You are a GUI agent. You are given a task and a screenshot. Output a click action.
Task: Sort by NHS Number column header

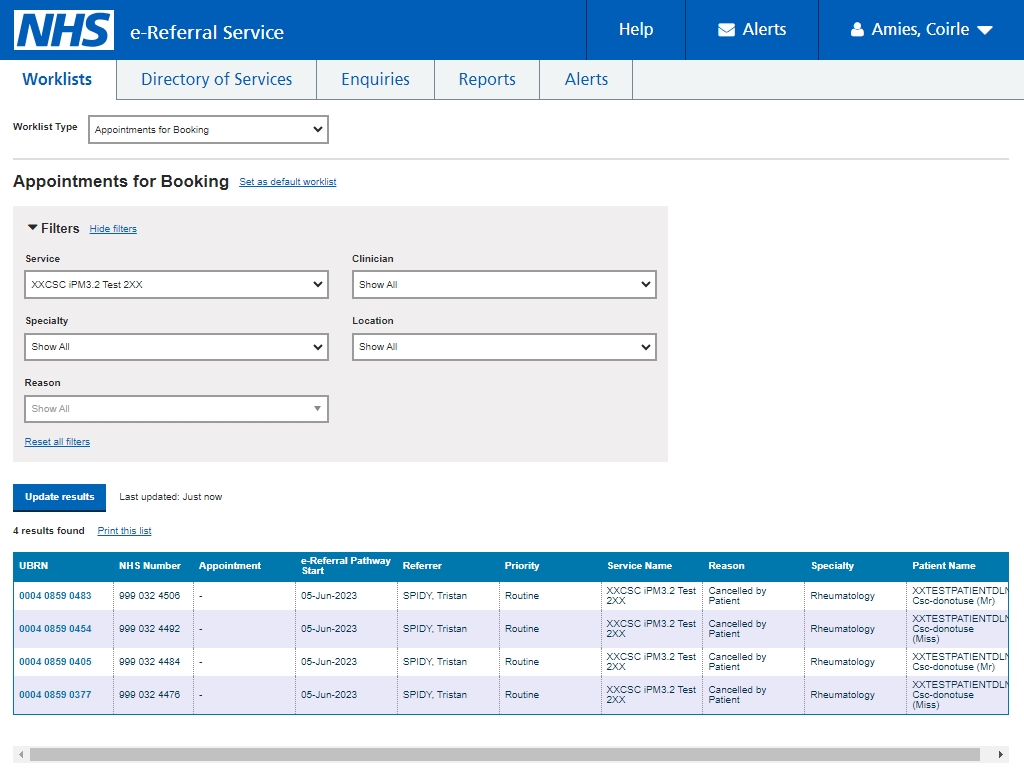[150, 566]
